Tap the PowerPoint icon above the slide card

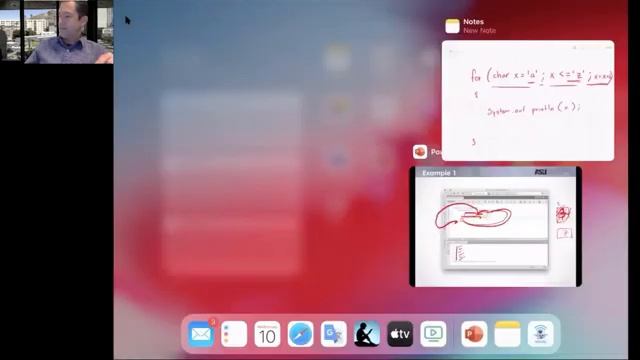click(x=420, y=152)
